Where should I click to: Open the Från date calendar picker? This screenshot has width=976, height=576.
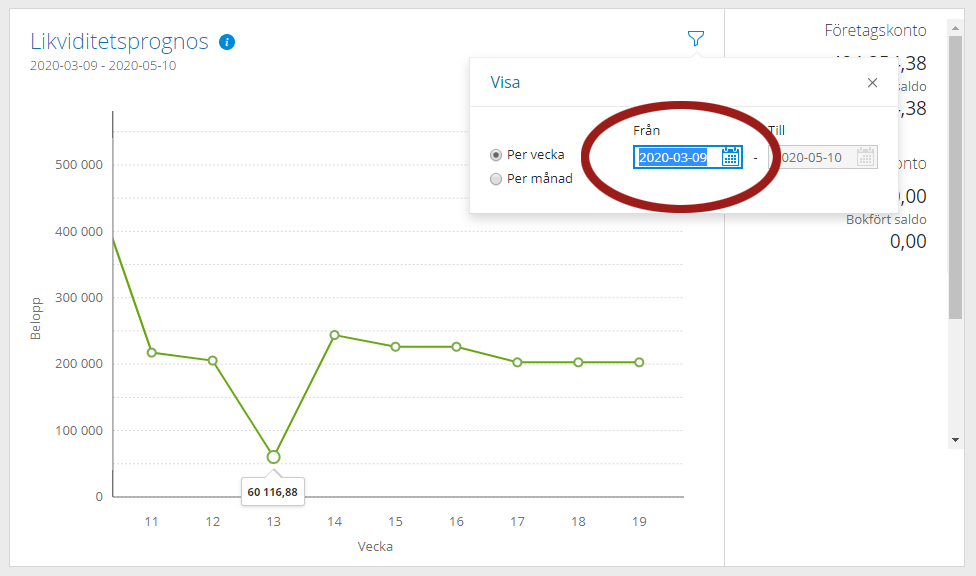tap(731, 157)
